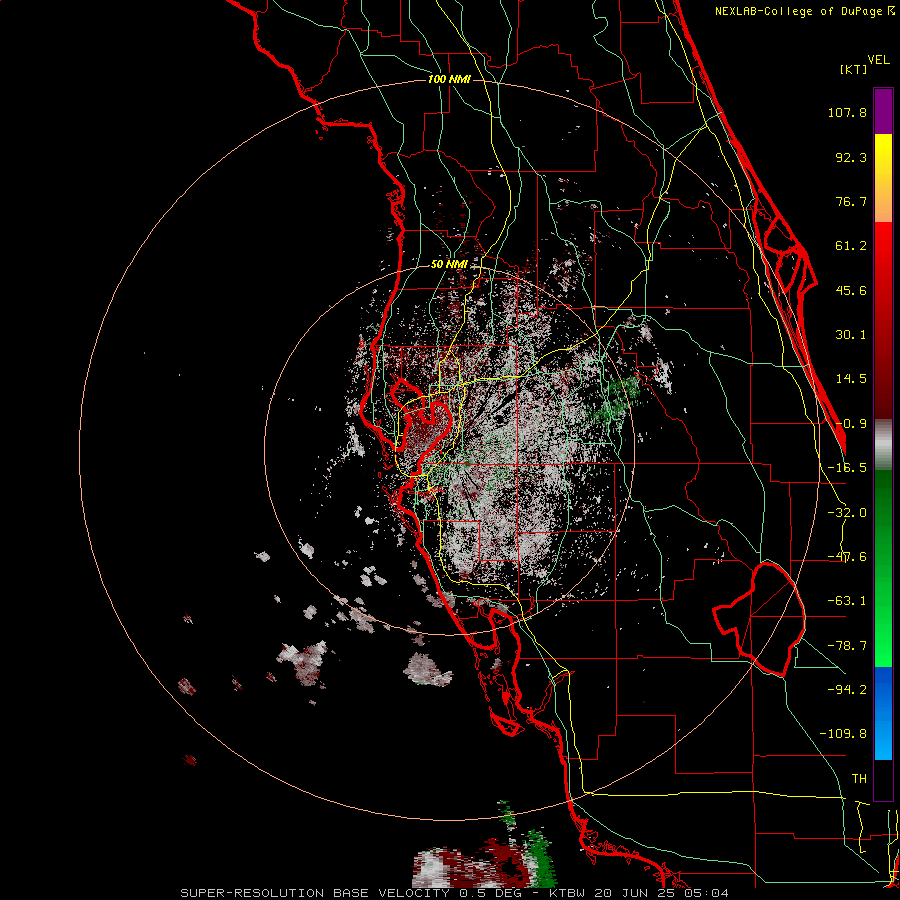Click the KTBW radar site identifier
Viewport: 900px width, 900px height.
pyautogui.click(x=567, y=893)
